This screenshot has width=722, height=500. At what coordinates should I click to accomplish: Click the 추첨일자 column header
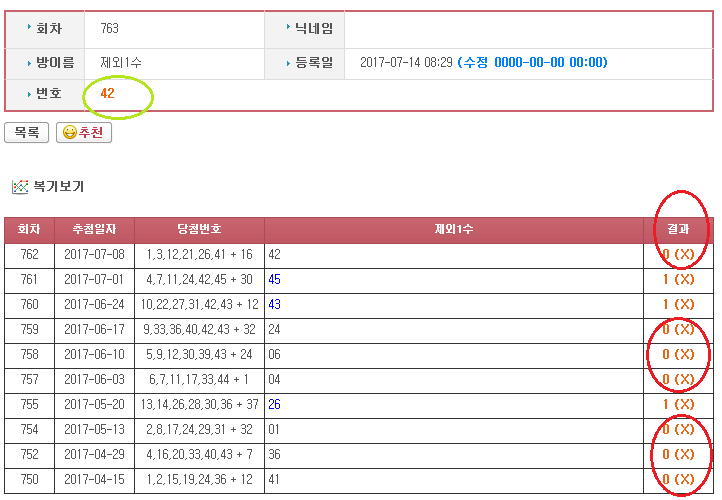95,230
